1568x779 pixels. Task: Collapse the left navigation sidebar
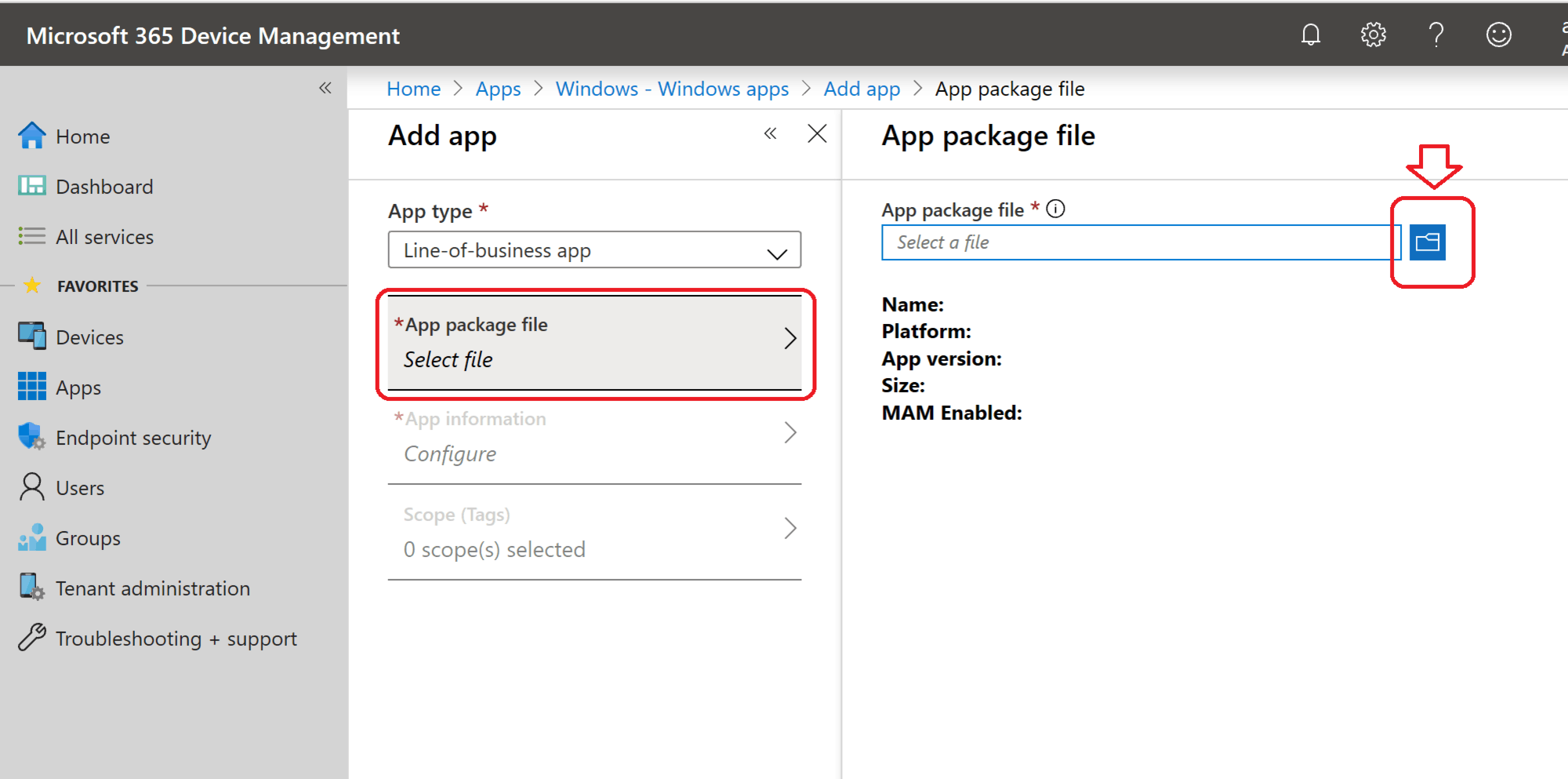(325, 88)
